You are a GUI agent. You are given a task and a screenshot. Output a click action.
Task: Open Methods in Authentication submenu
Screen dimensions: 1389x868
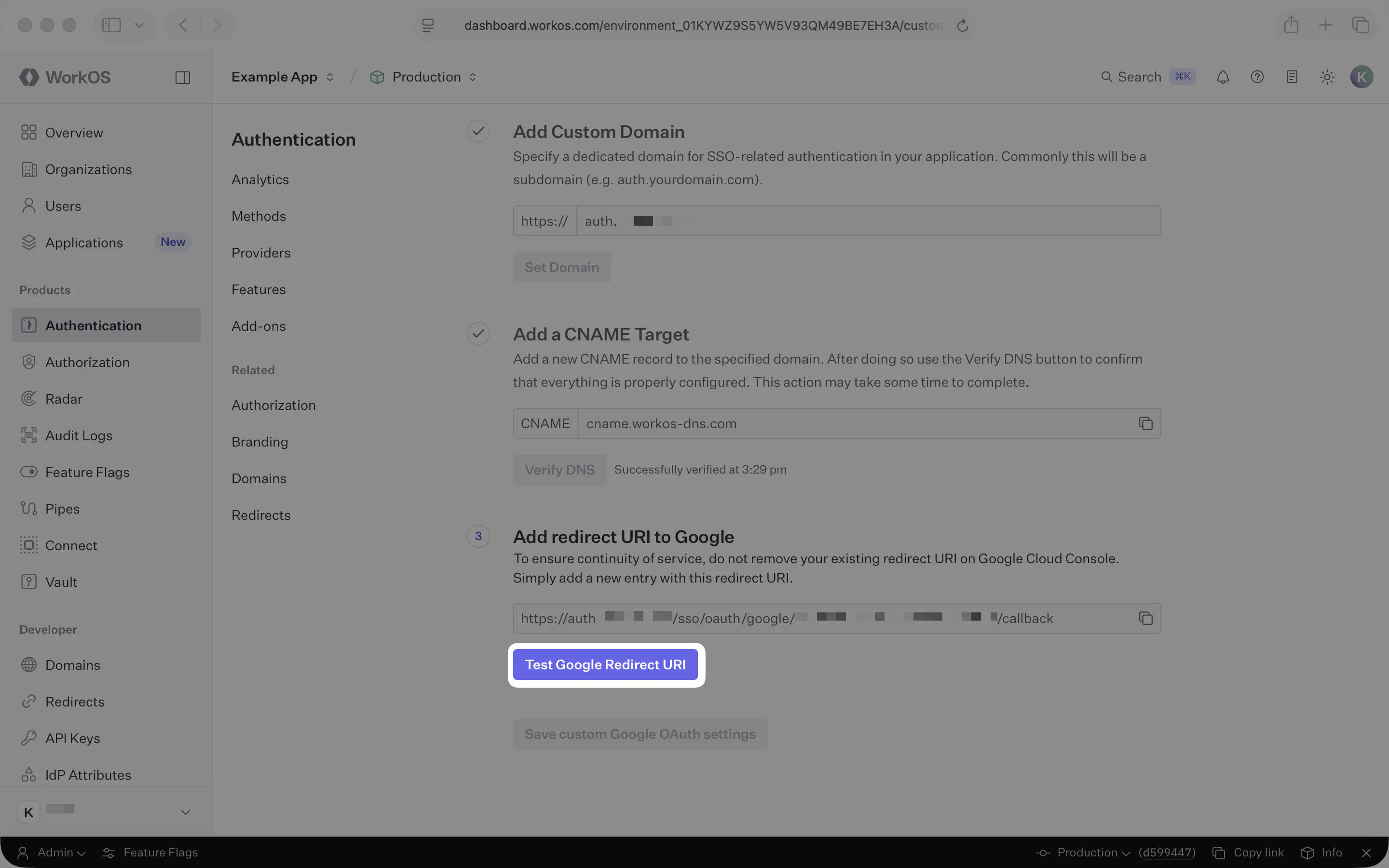point(259,217)
